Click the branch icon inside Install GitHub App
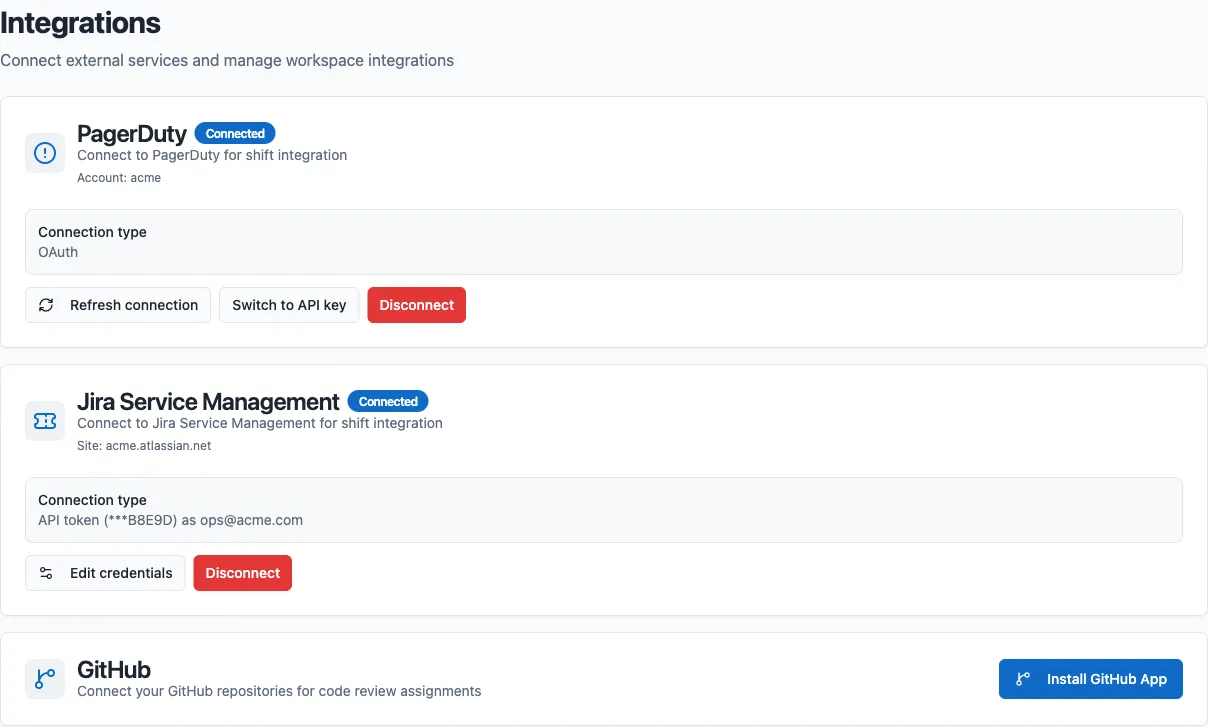 click(1023, 679)
